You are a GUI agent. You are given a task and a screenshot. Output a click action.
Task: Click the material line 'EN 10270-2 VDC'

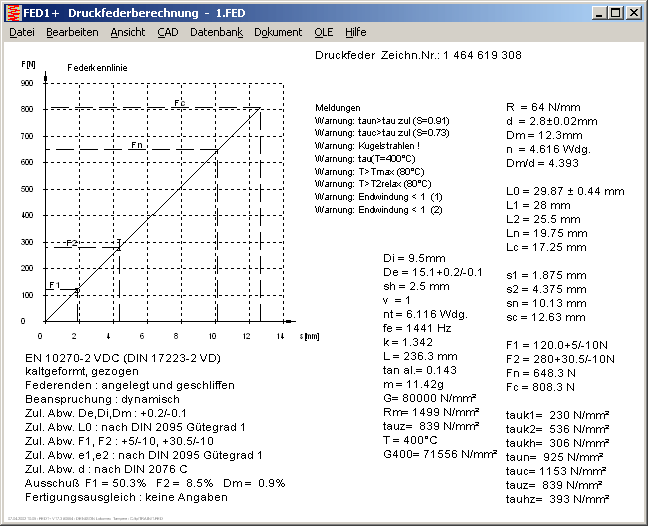[123, 358]
